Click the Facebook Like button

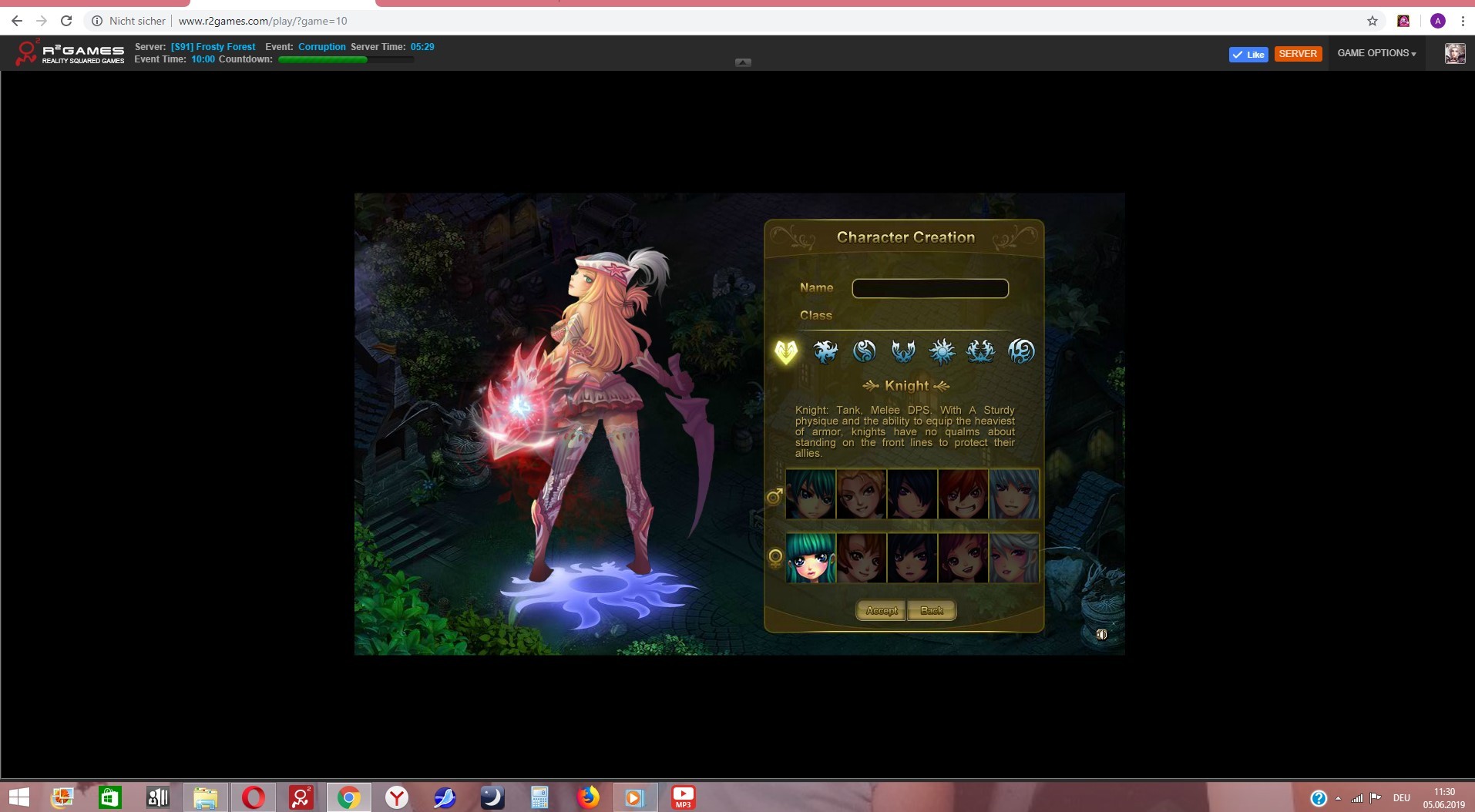pos(1248,54)
